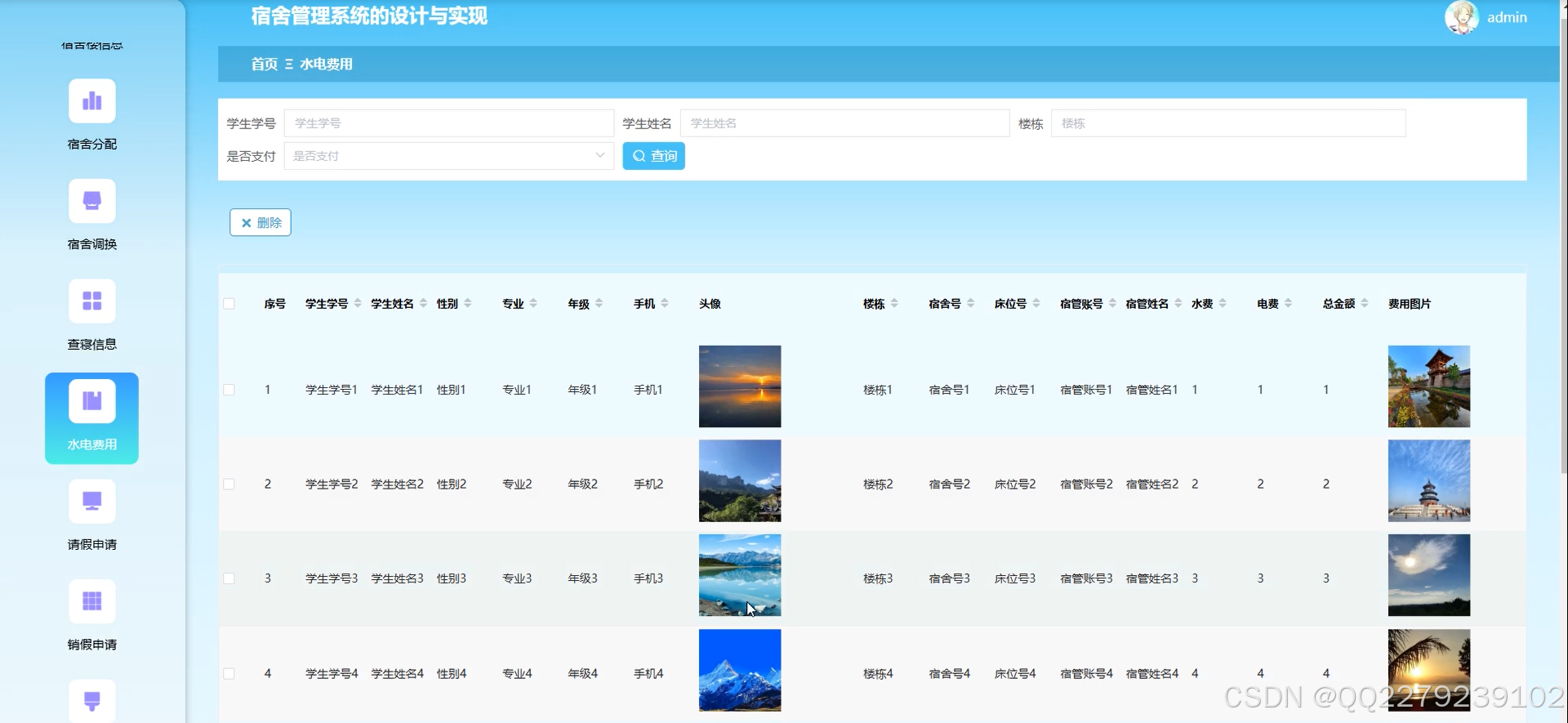Sort by 水费 column arrows
This screenshot has height=723, width=1568.
[x=1223, y=303]
